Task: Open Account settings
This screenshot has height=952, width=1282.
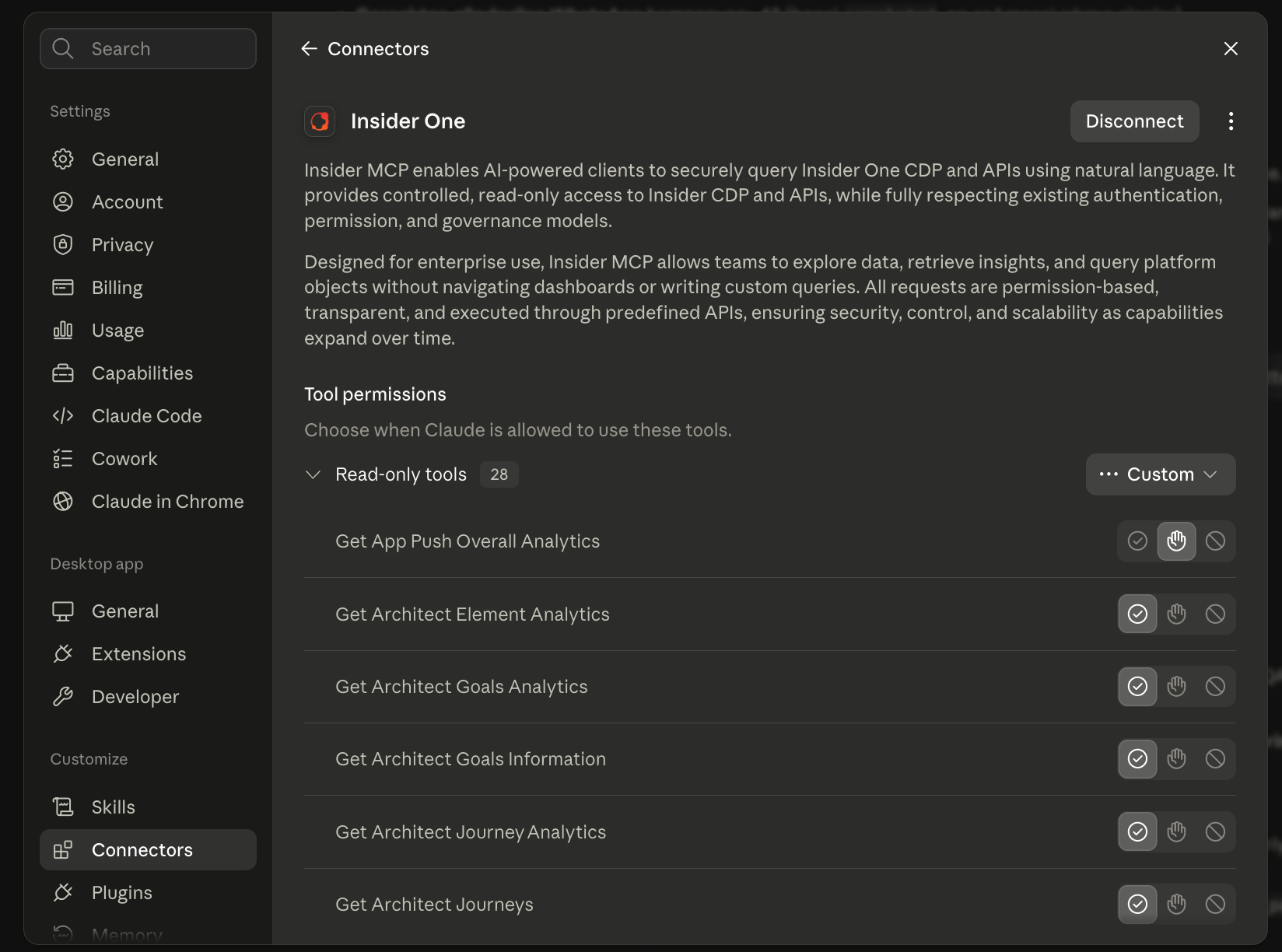Action: coord(148,201)
